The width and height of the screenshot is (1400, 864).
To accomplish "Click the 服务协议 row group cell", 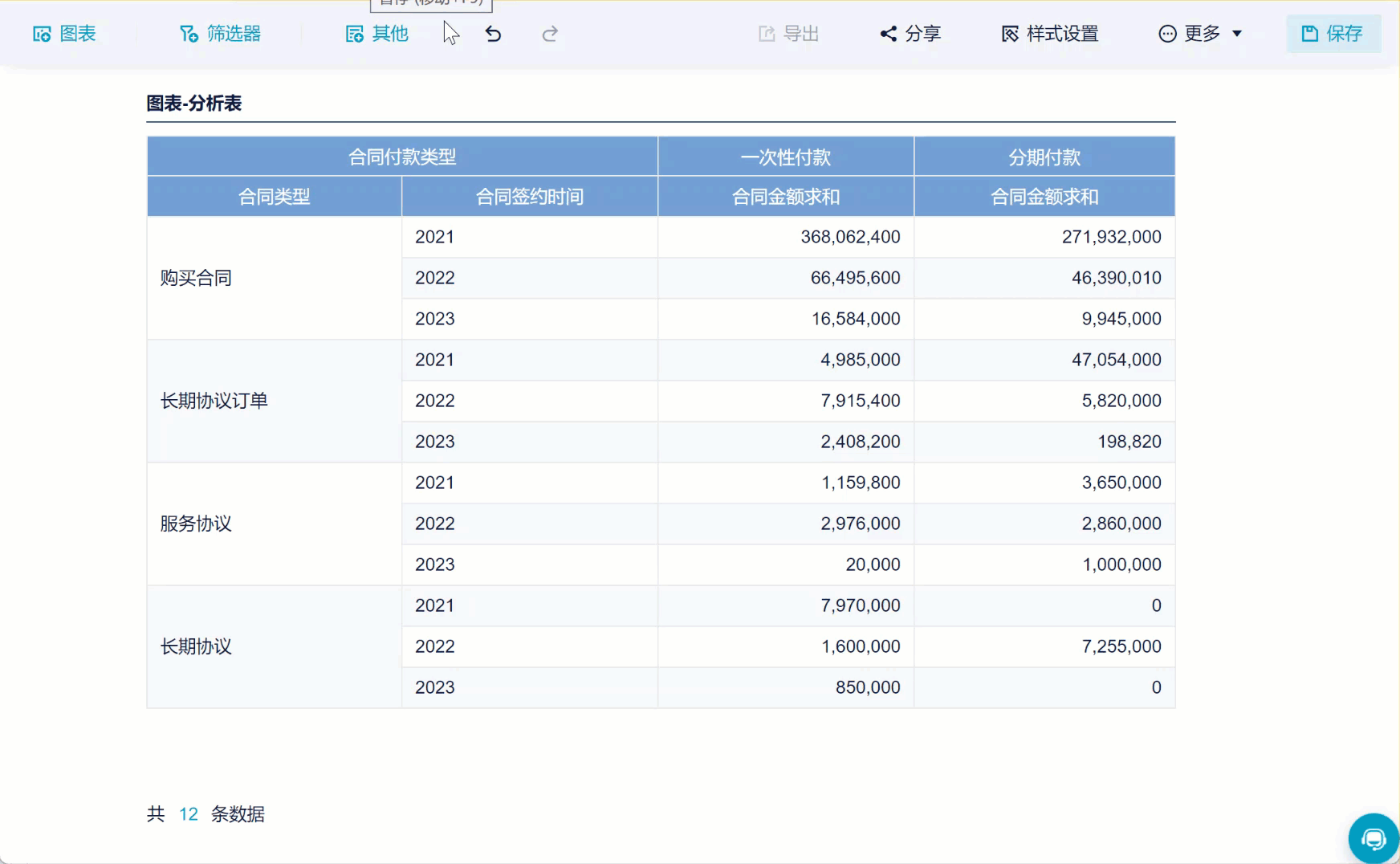I will coord(196,524).
